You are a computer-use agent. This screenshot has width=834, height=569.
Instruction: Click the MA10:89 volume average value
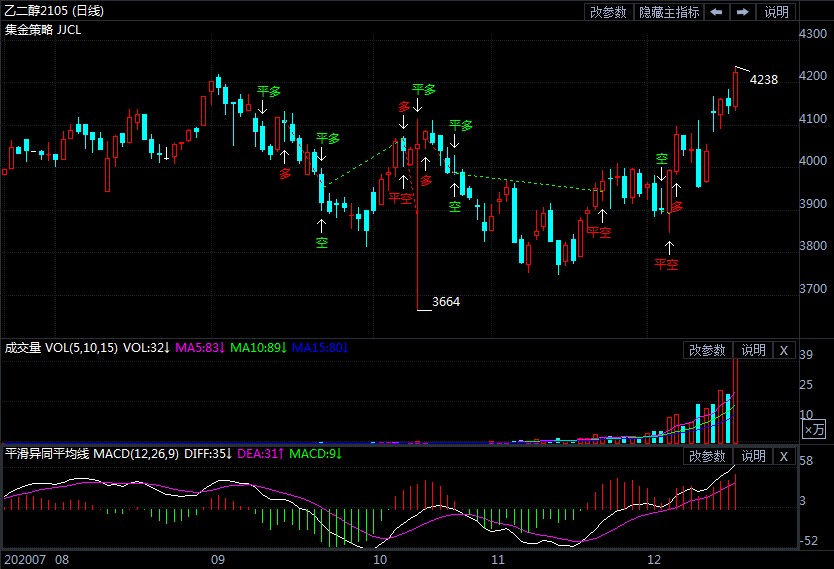pyautogui.click(x=258, y=348)
